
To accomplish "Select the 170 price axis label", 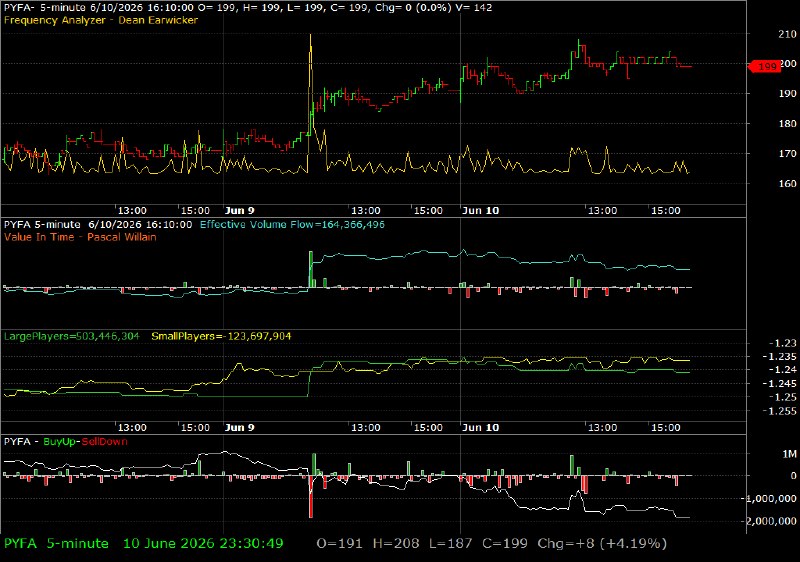I will (x=787, y=153).
